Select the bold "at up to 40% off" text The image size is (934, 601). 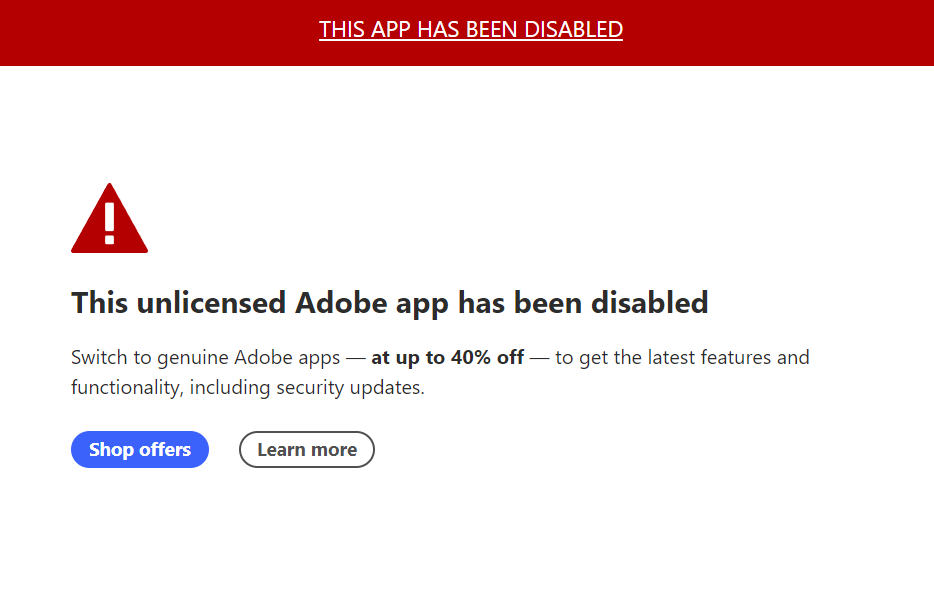pos(447,357)
